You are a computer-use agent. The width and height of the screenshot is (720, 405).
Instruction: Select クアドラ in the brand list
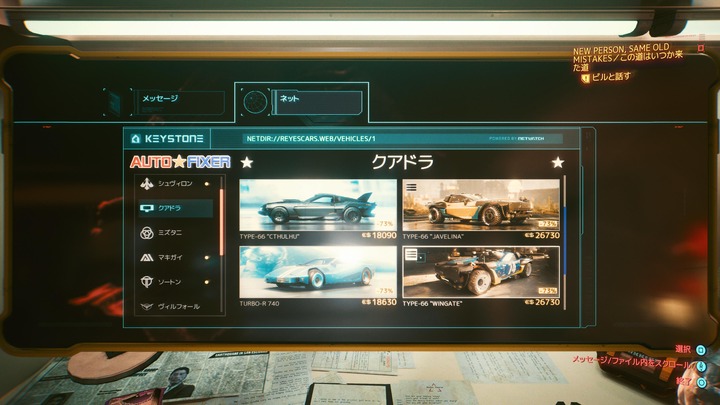(x=176, y=208)
